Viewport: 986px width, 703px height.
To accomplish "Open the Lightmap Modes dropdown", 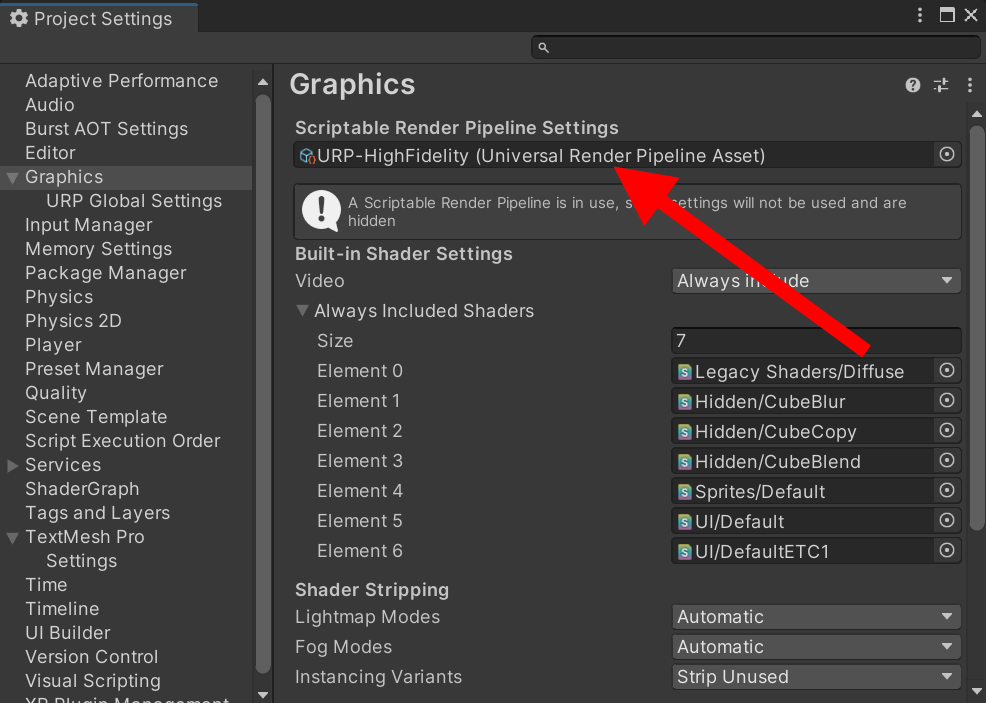I will click(816, 617).
